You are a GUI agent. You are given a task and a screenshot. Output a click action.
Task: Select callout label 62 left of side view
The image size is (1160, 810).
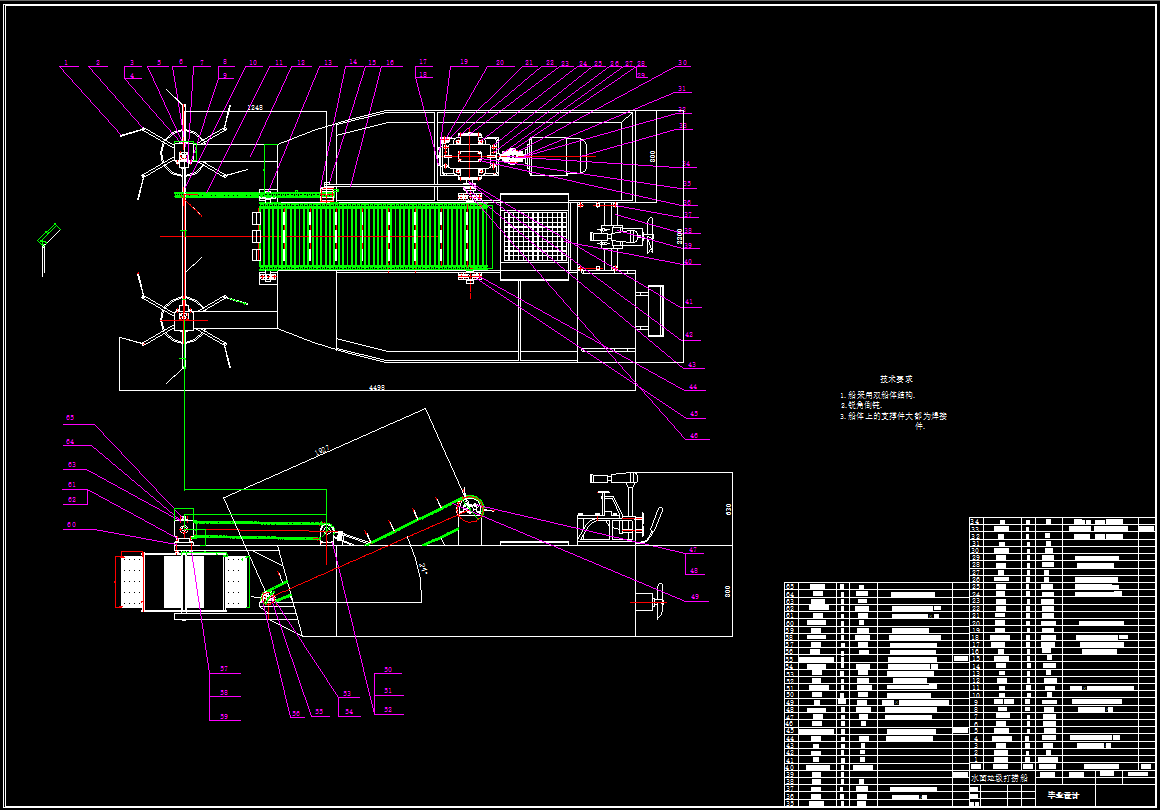tap(72, 500)
